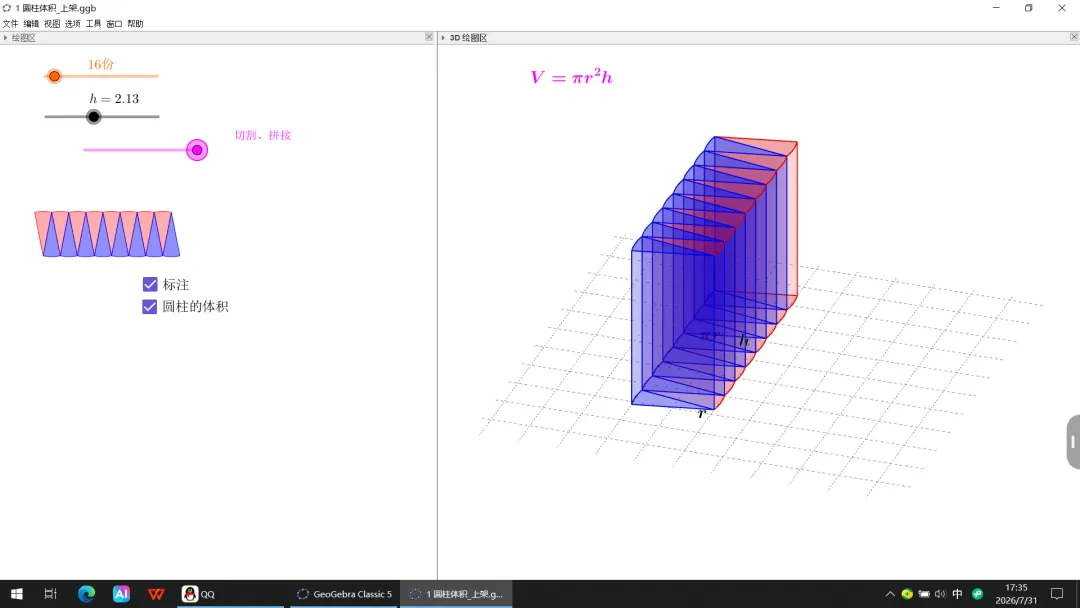Open the 视图 menu
Screen dimensions: 1080x608
coord(52,23)
